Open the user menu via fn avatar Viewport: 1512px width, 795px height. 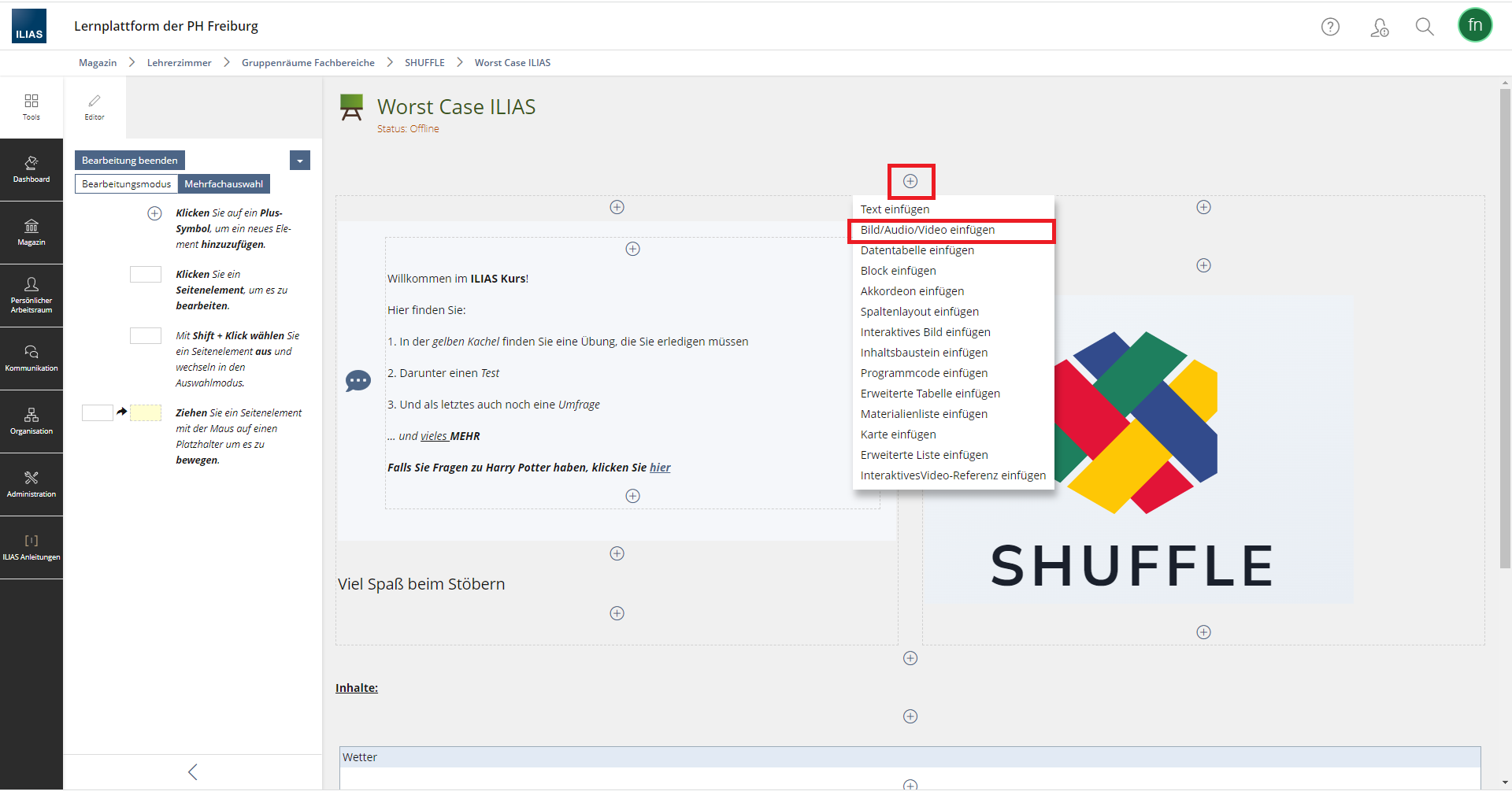[1476, 24]
